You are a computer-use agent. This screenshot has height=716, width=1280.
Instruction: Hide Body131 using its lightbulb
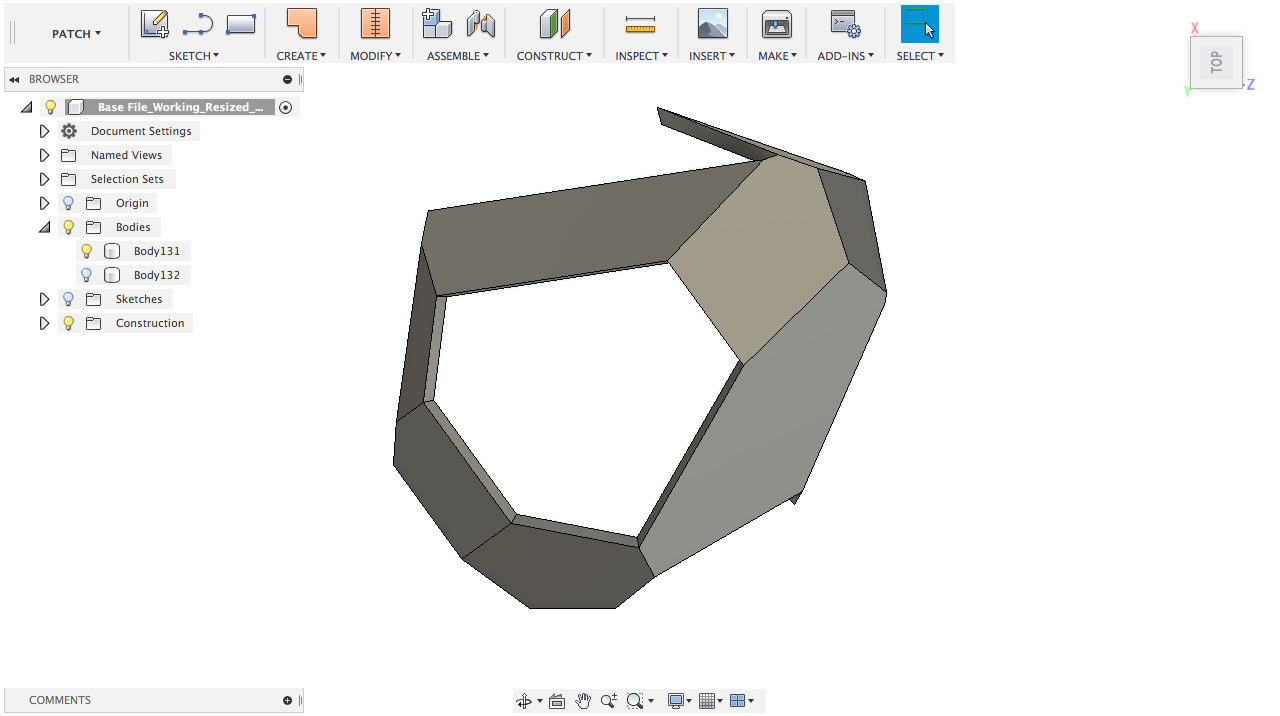point(87,251)
